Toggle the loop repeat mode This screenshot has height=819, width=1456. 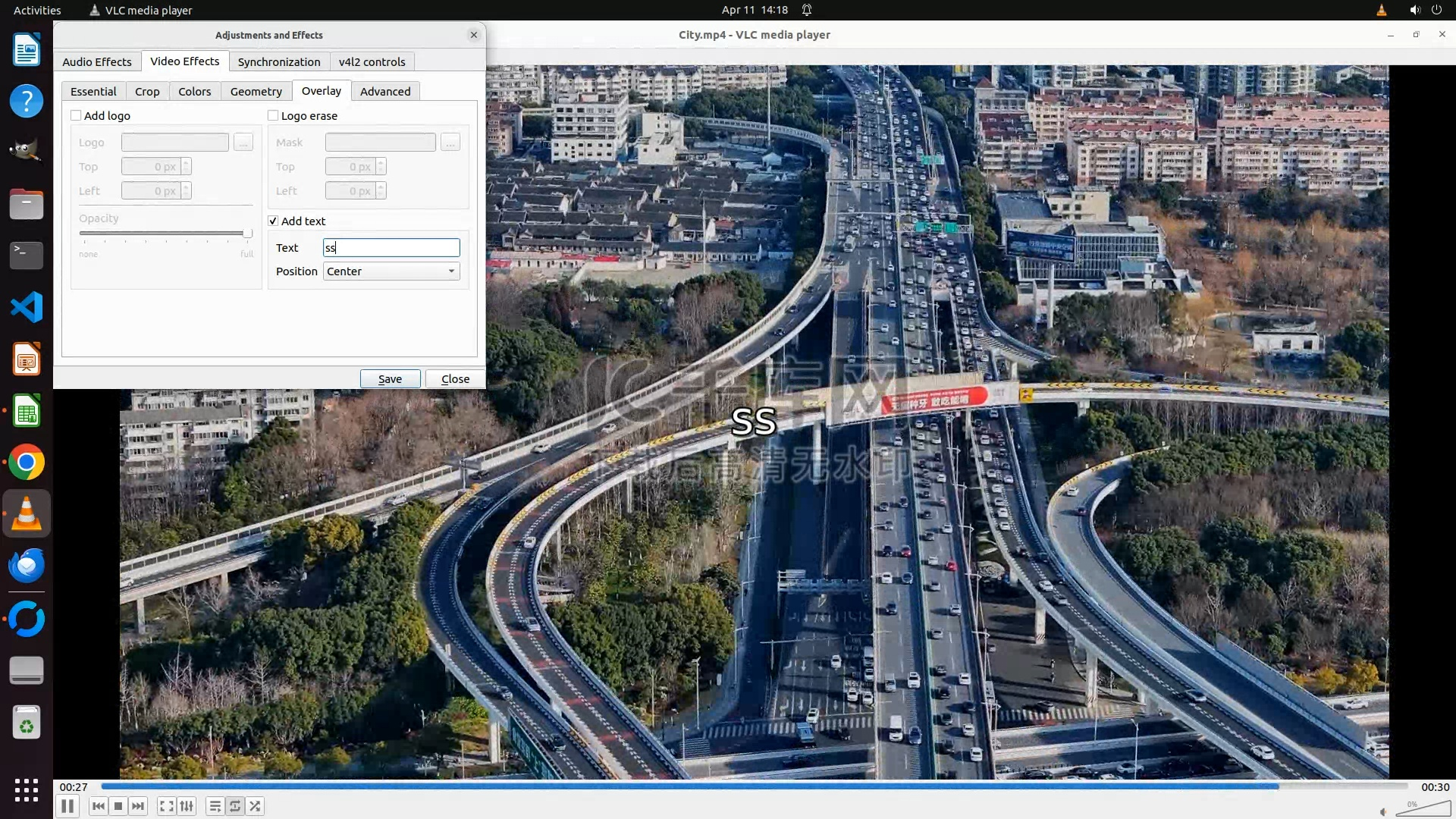235,806
